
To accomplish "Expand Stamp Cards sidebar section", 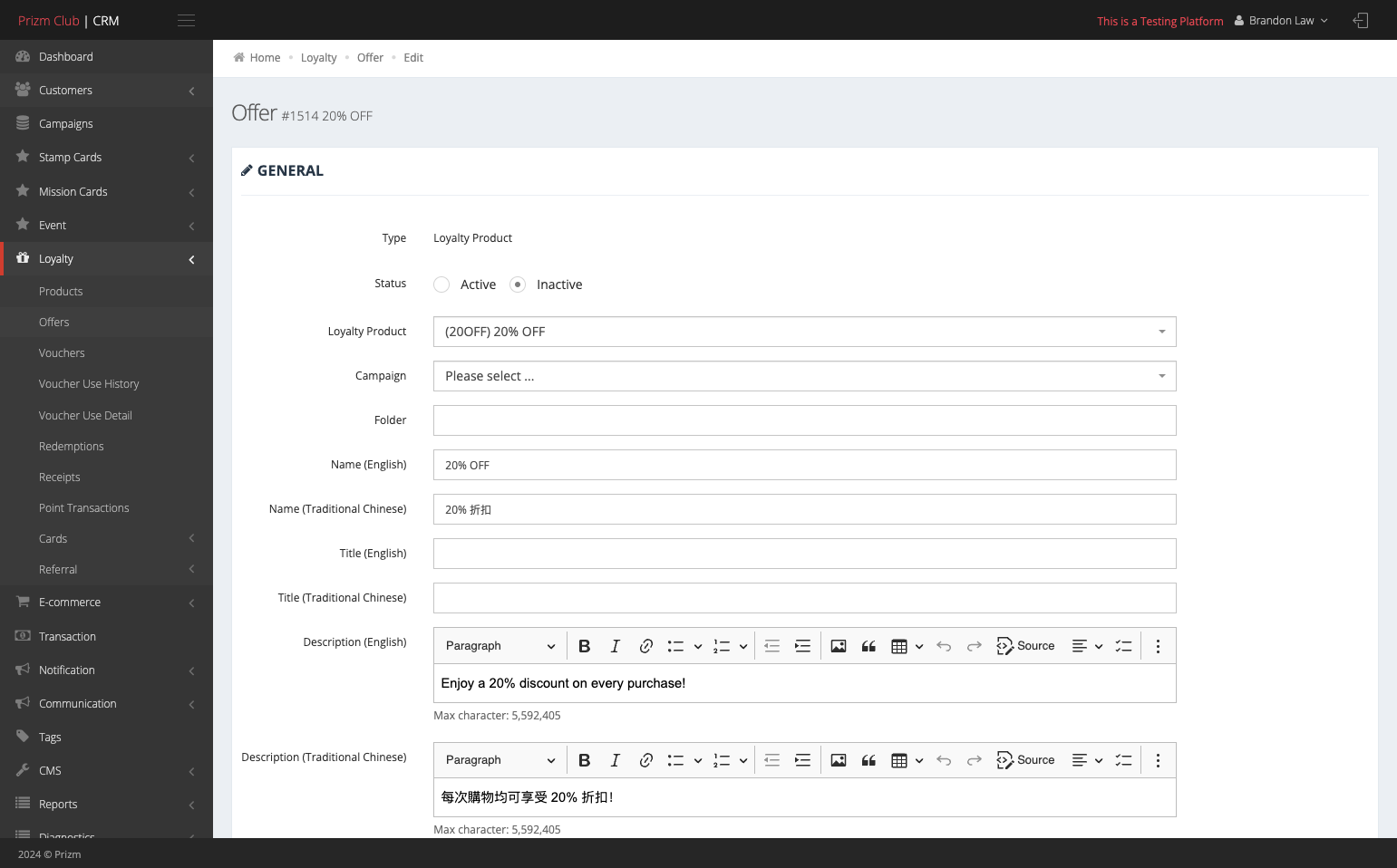I will click(106, 158).
